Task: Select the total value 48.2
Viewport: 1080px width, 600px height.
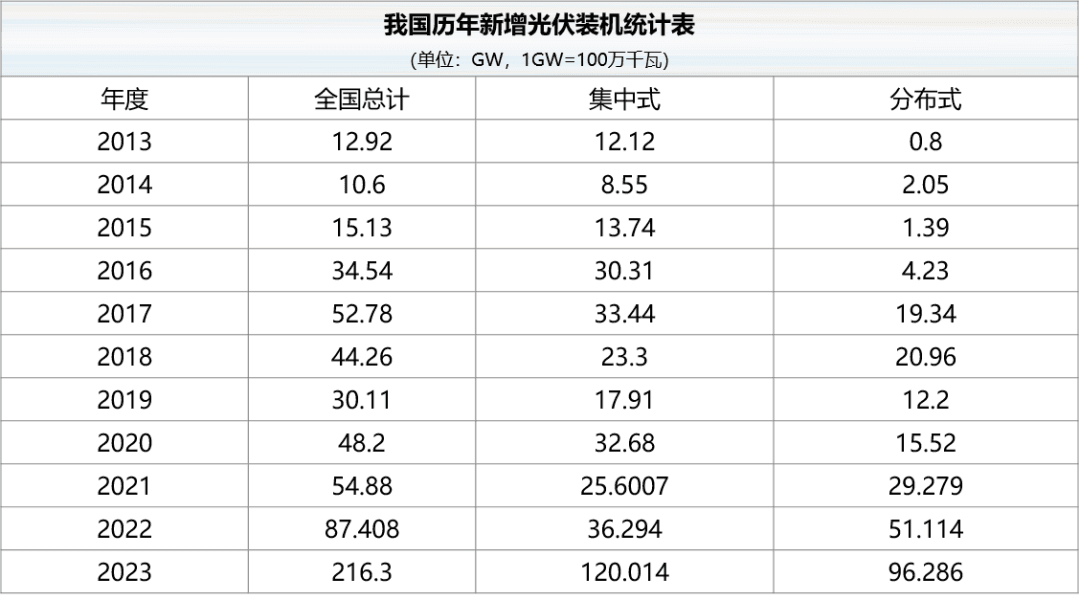Action: 362,443
